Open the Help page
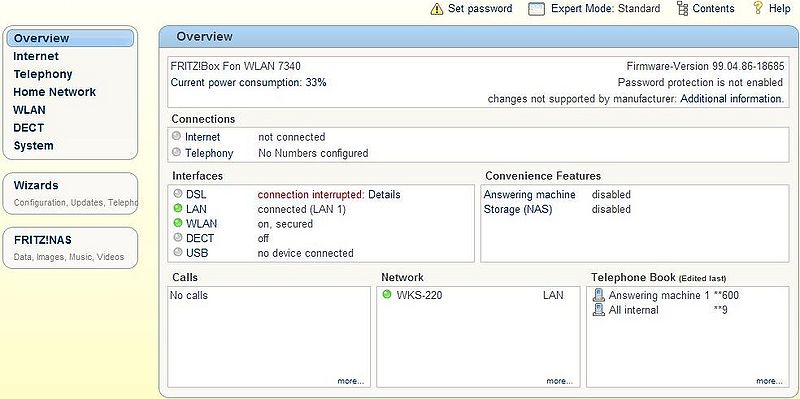The width and height of the screenshot is (800, 399). pos(779,9)
